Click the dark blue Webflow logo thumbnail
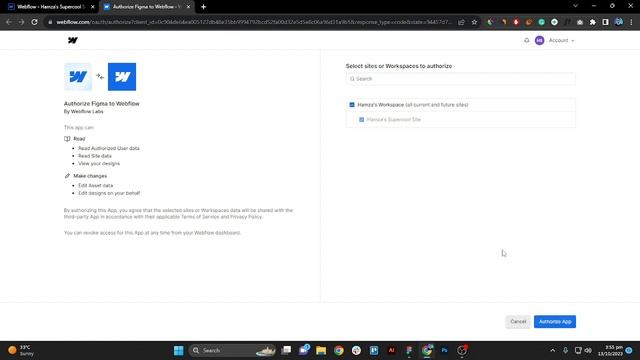This screenshot has height=360, width=640. 122,77
